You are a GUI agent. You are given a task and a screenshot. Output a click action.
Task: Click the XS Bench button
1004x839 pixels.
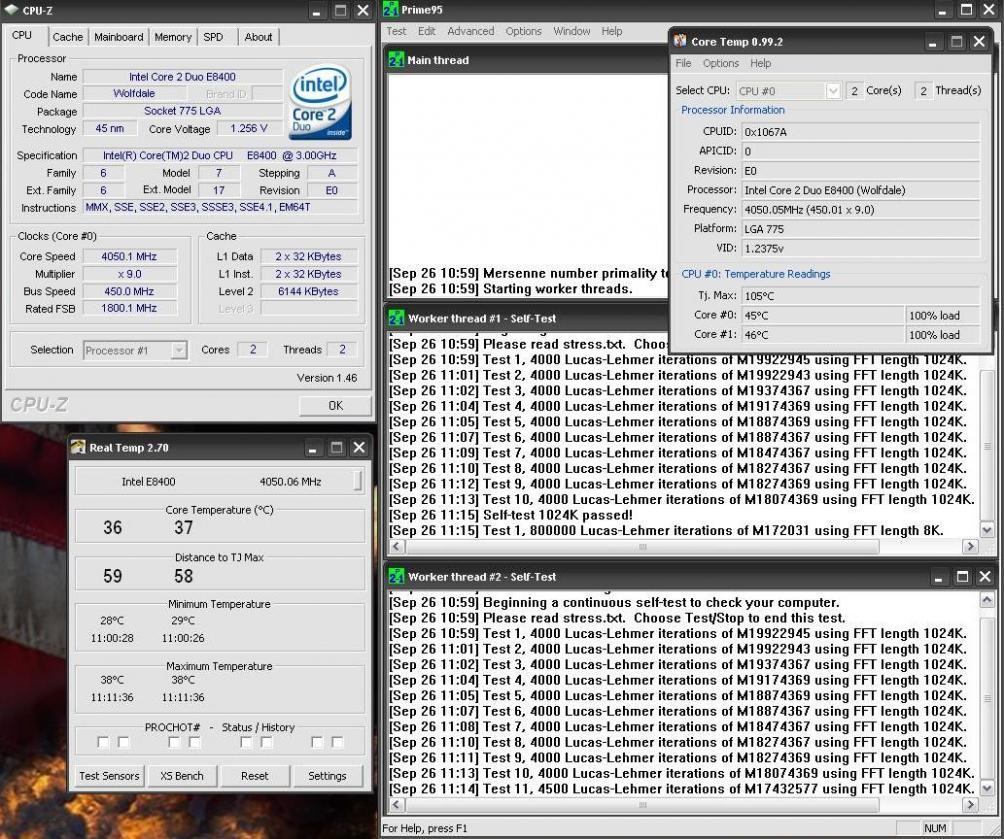pos(181,776)
